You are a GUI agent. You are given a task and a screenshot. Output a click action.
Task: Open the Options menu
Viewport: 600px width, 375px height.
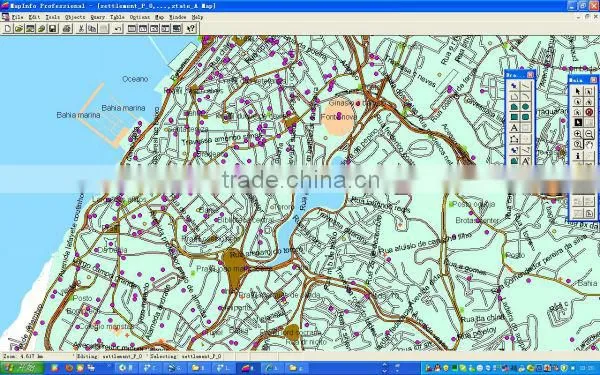coord(140,17)
